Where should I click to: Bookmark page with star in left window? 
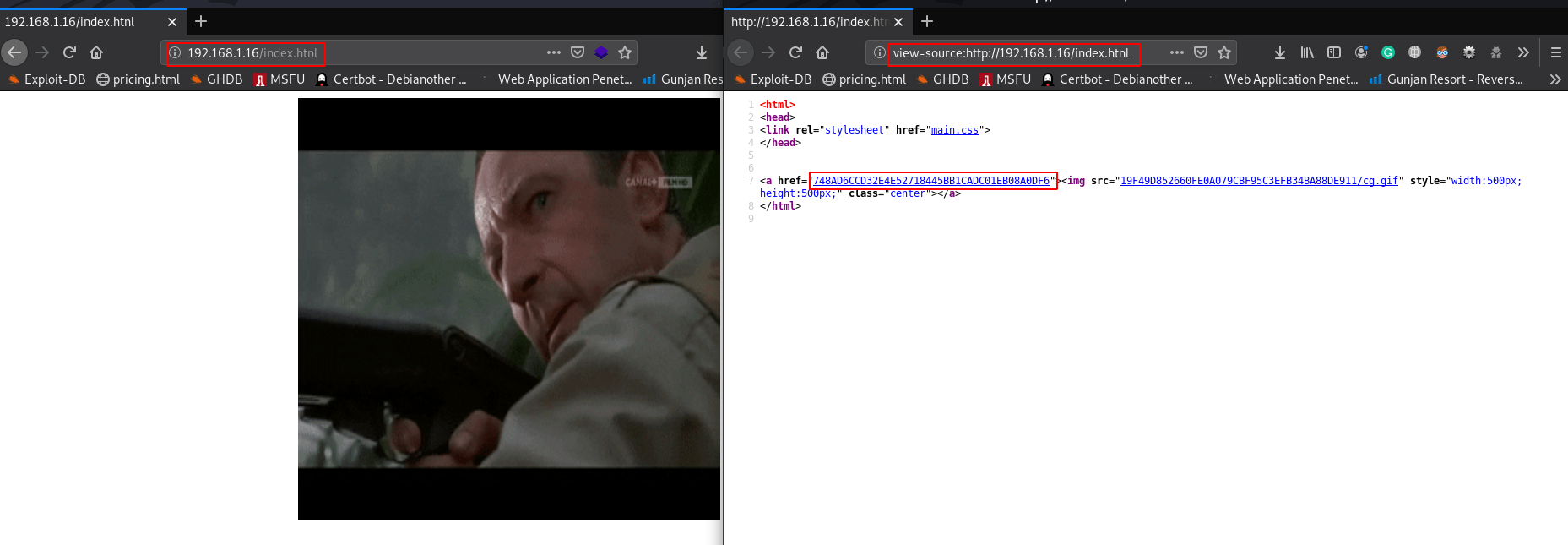coord(625,52)
